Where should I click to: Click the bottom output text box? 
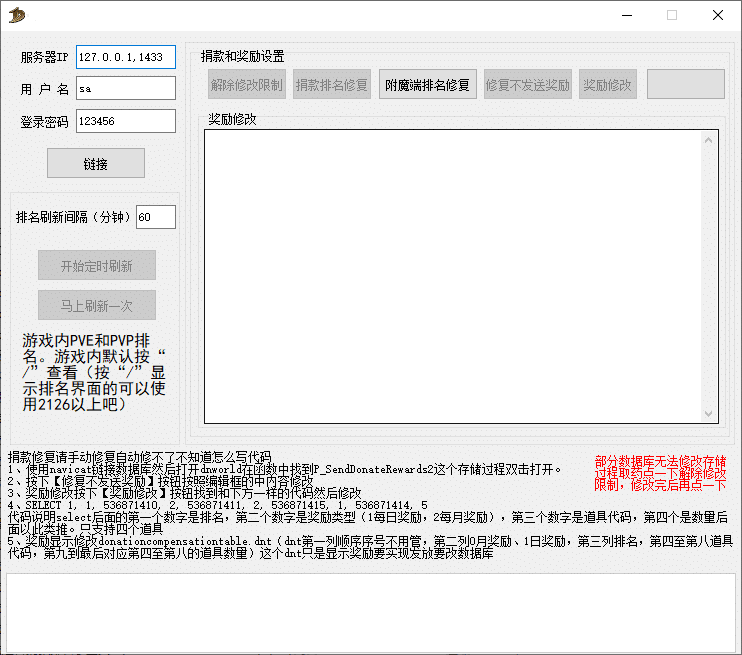pyautogui.click(x=370, y=610)
